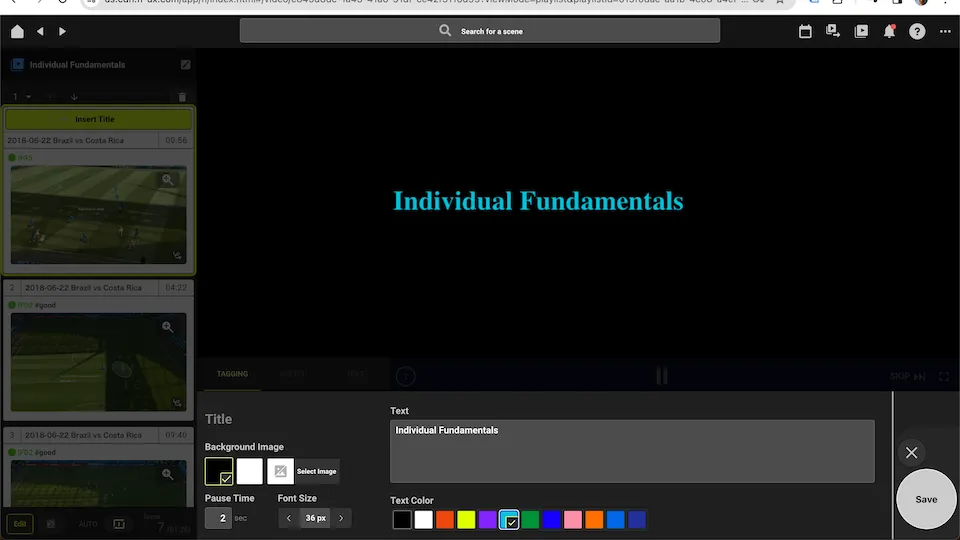This screenshot has height=540, width=960.
Task: Choose pure blue text color swatch
Action: [x=552, y=519]
